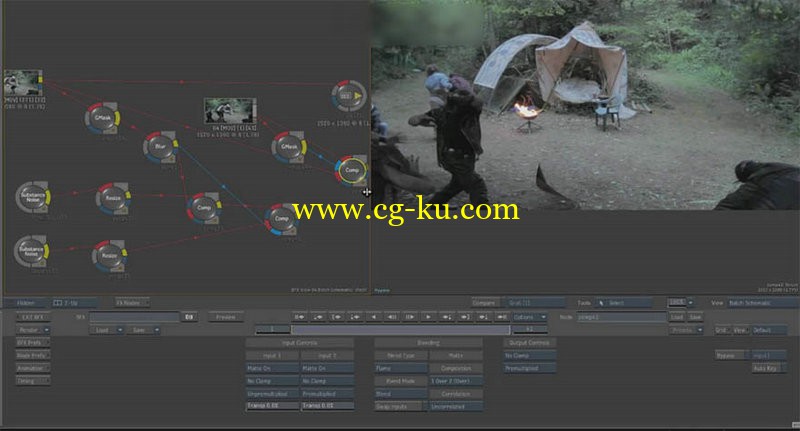Open the BFX Prefs menu
The height and width of the screenshot is (431, 800).
(x=33, y=343)
